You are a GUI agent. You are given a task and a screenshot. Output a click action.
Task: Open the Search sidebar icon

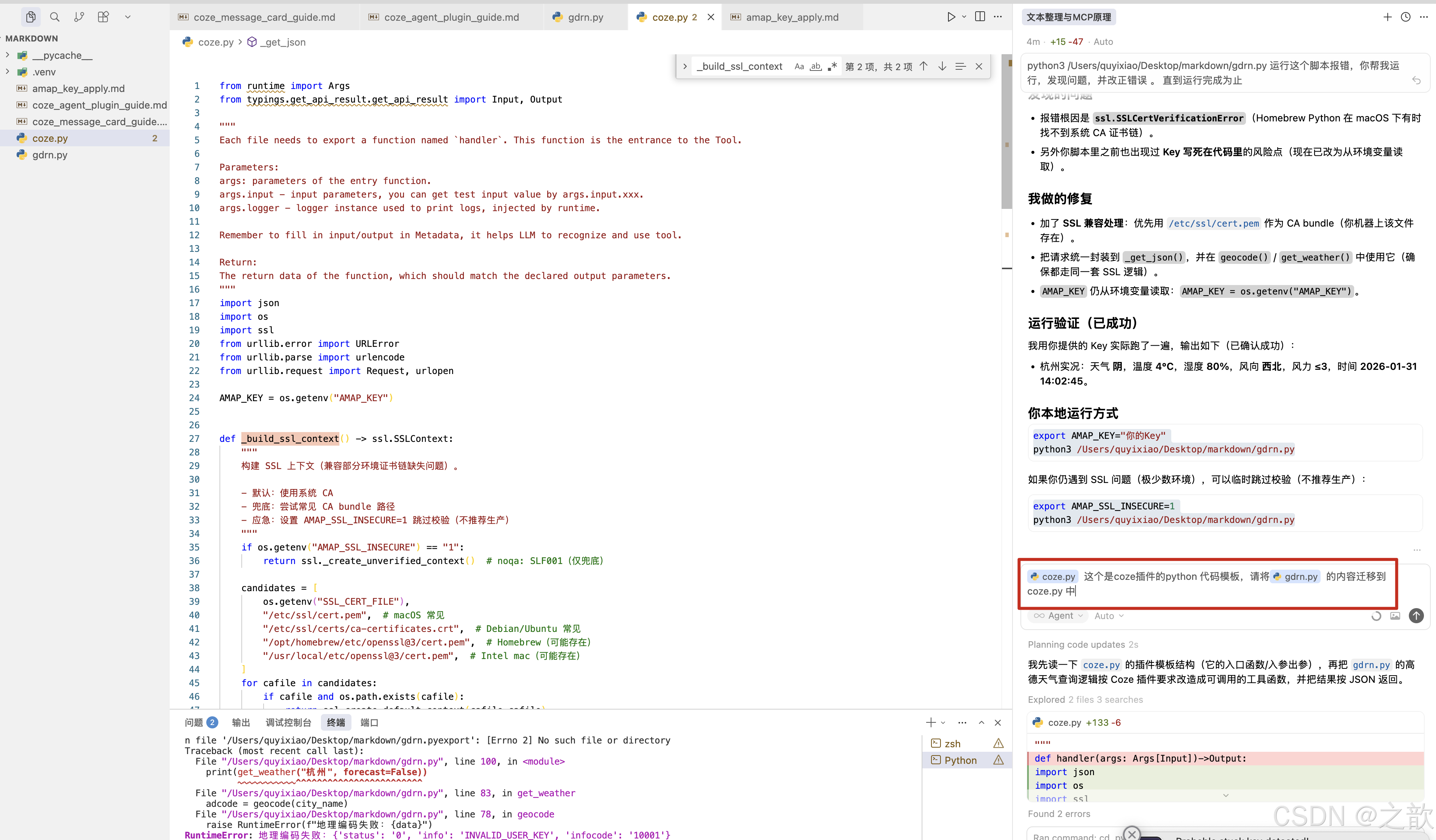pos(55,17)
